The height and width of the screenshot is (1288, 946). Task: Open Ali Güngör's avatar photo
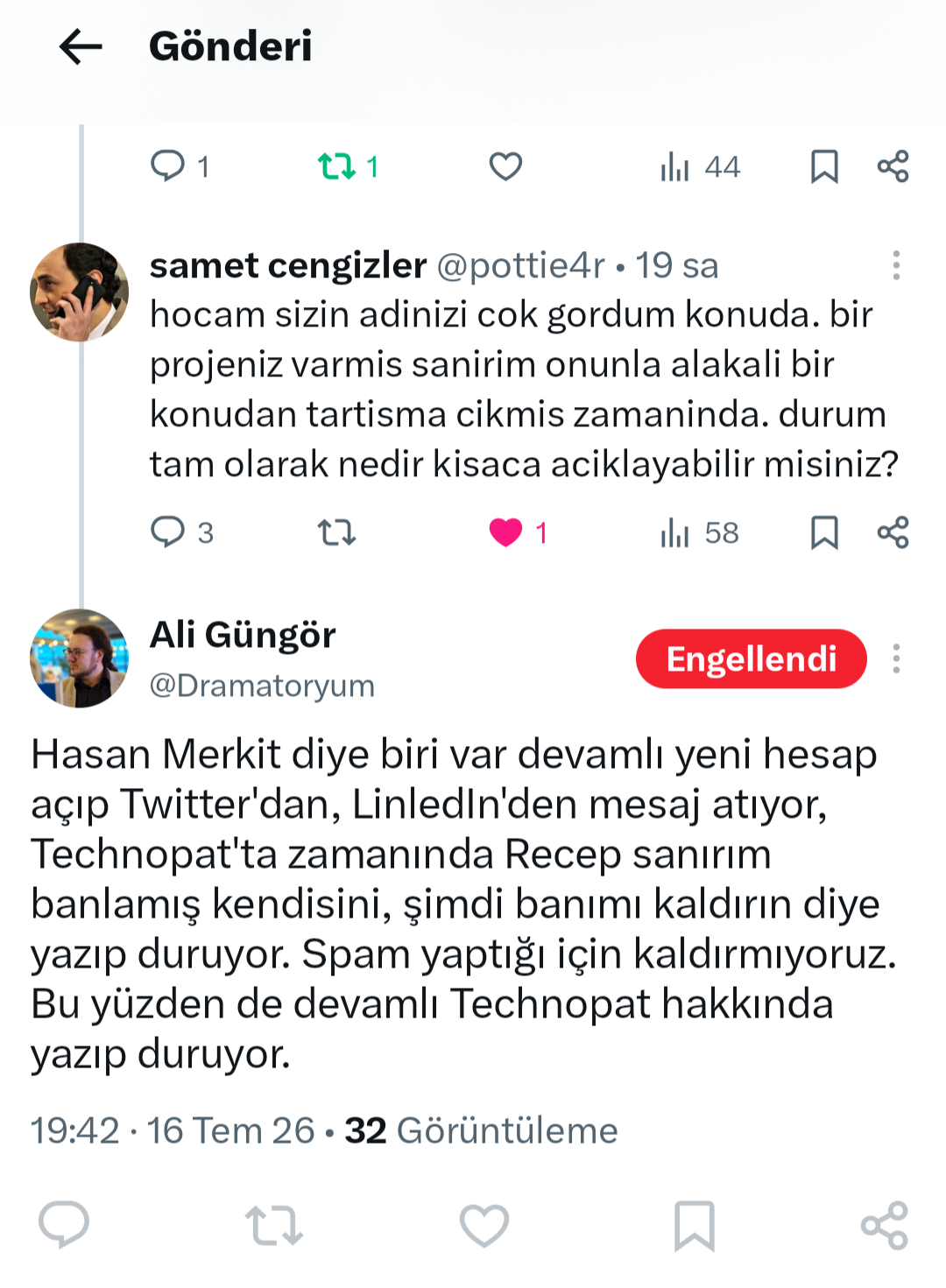tap(79, 658)
